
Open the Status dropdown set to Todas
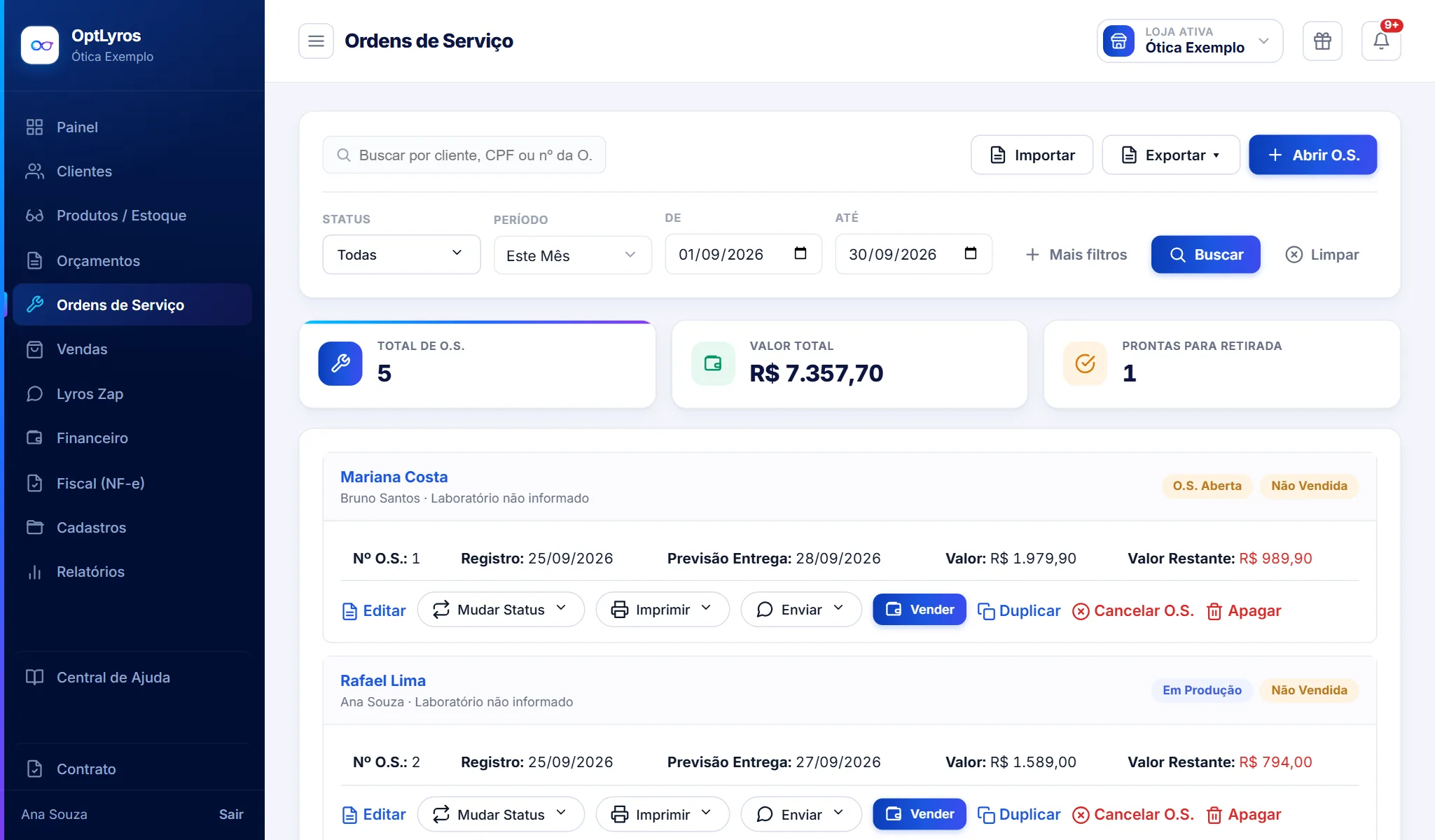[401, 254]
